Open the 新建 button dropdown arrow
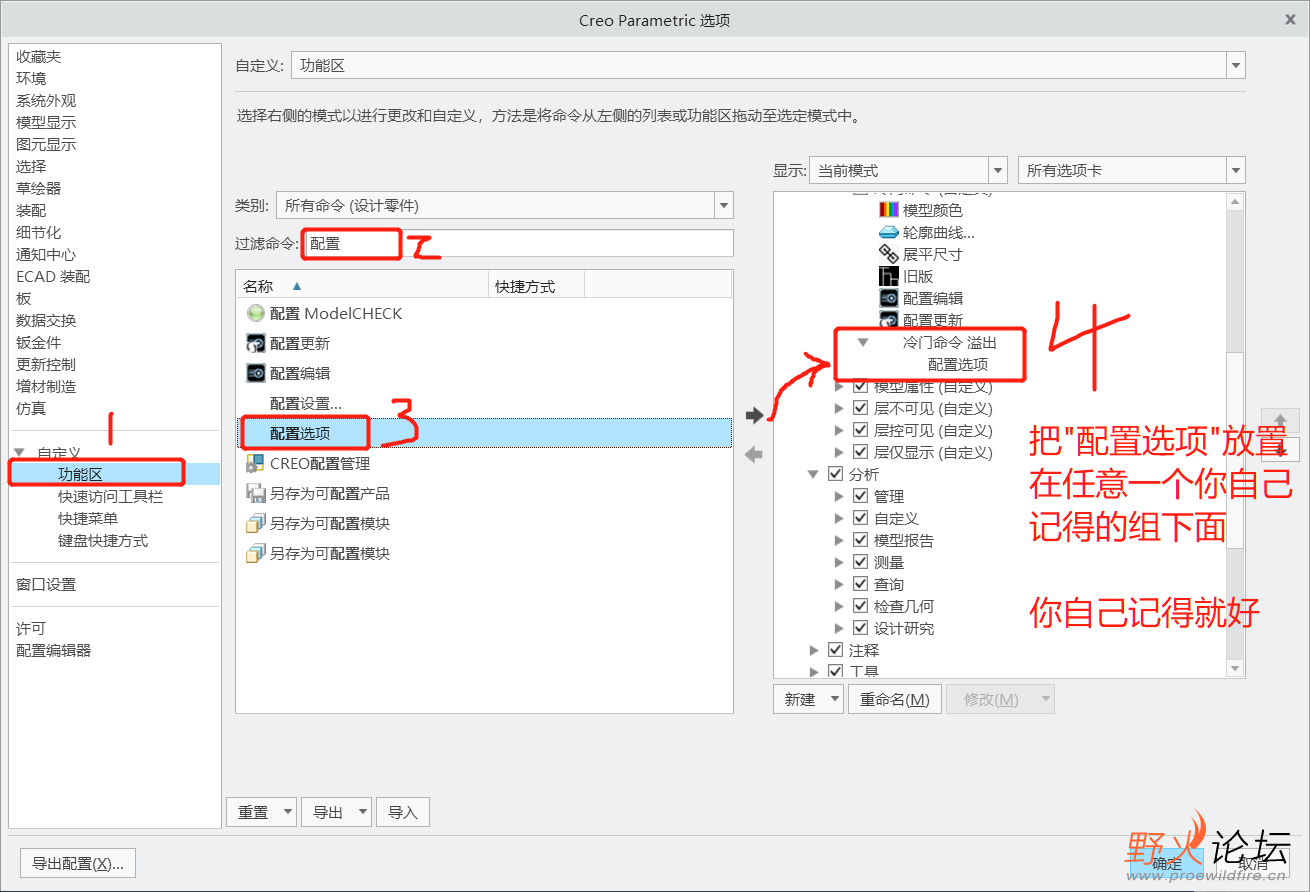1310x892 pixels. (835, 699)
